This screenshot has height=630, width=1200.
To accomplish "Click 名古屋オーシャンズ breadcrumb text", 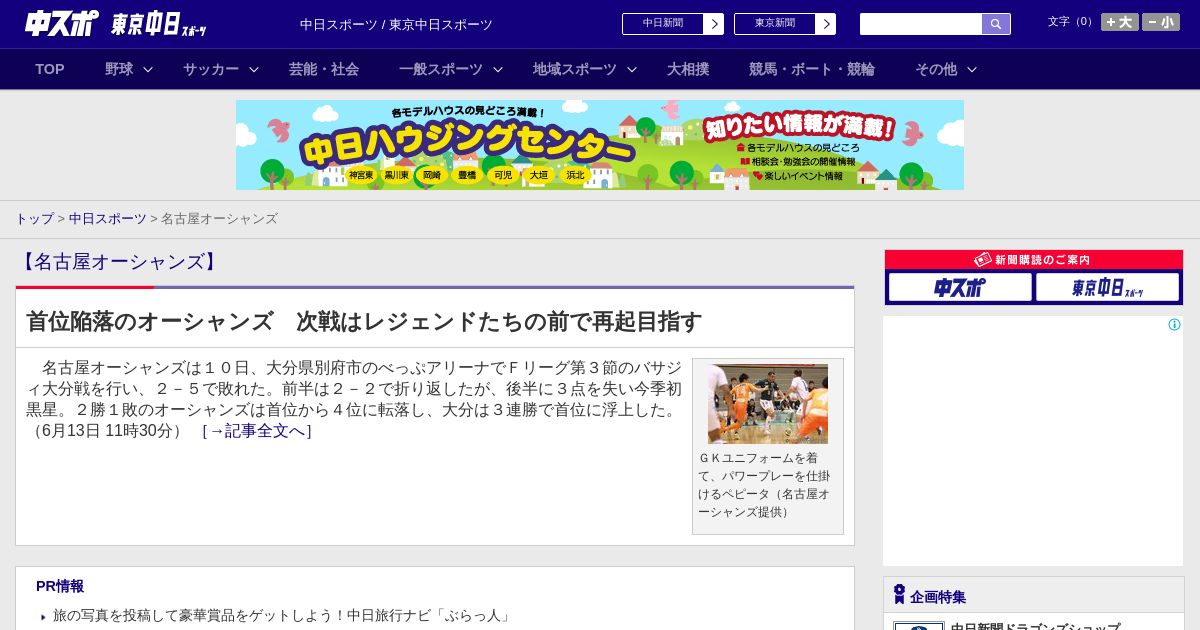I will coord(219,219).
